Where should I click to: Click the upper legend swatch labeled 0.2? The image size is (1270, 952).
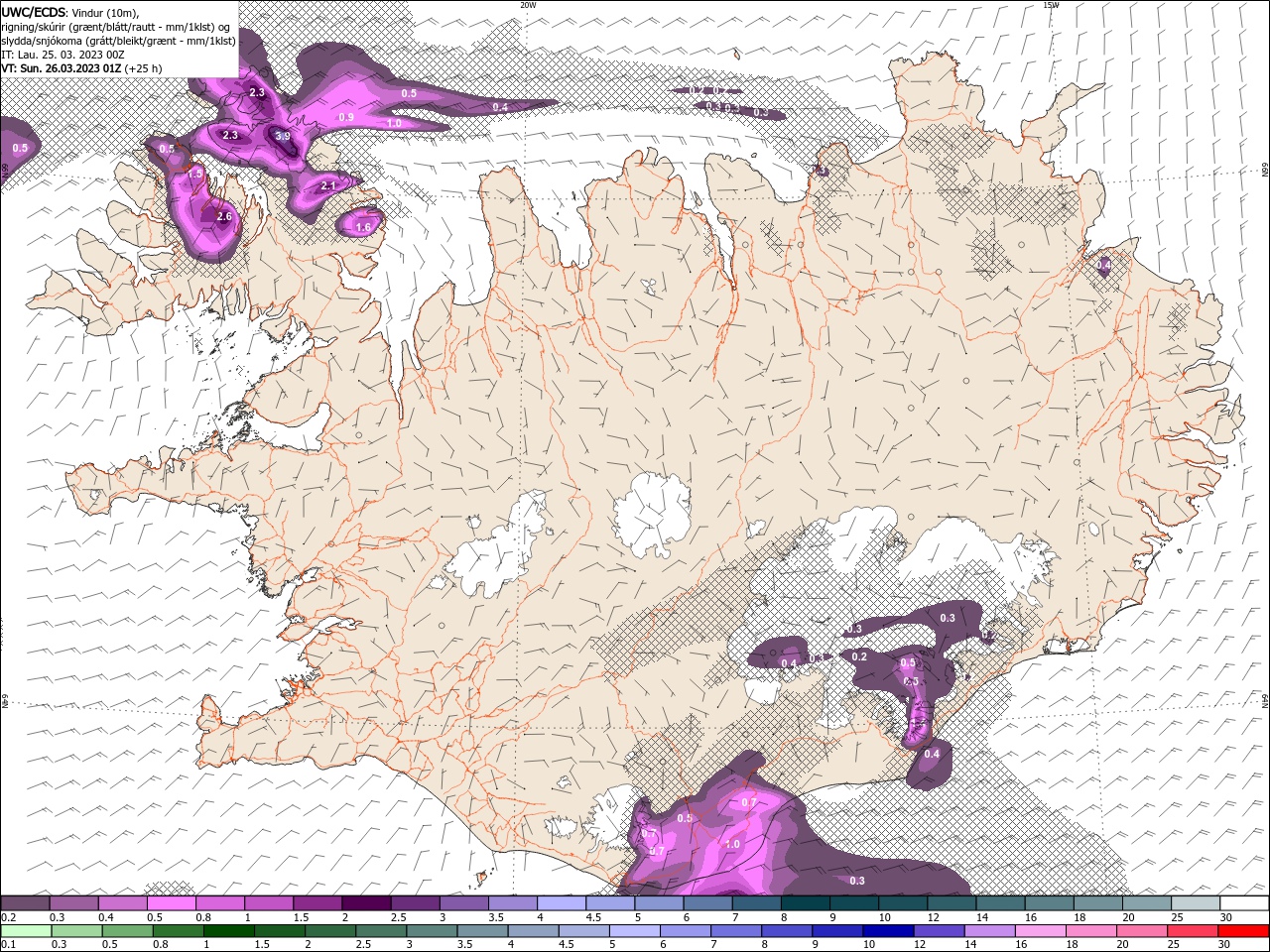click(x=25, y=903)
